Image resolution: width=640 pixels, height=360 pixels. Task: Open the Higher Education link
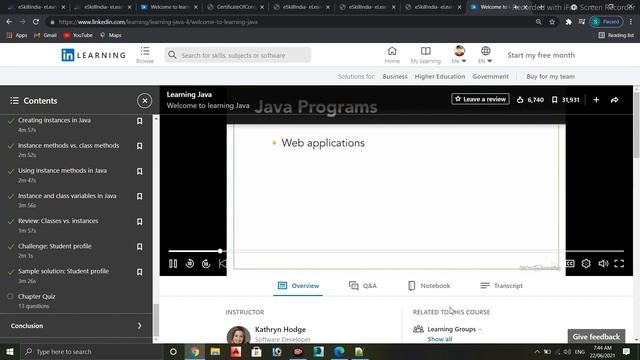(440, 76)
